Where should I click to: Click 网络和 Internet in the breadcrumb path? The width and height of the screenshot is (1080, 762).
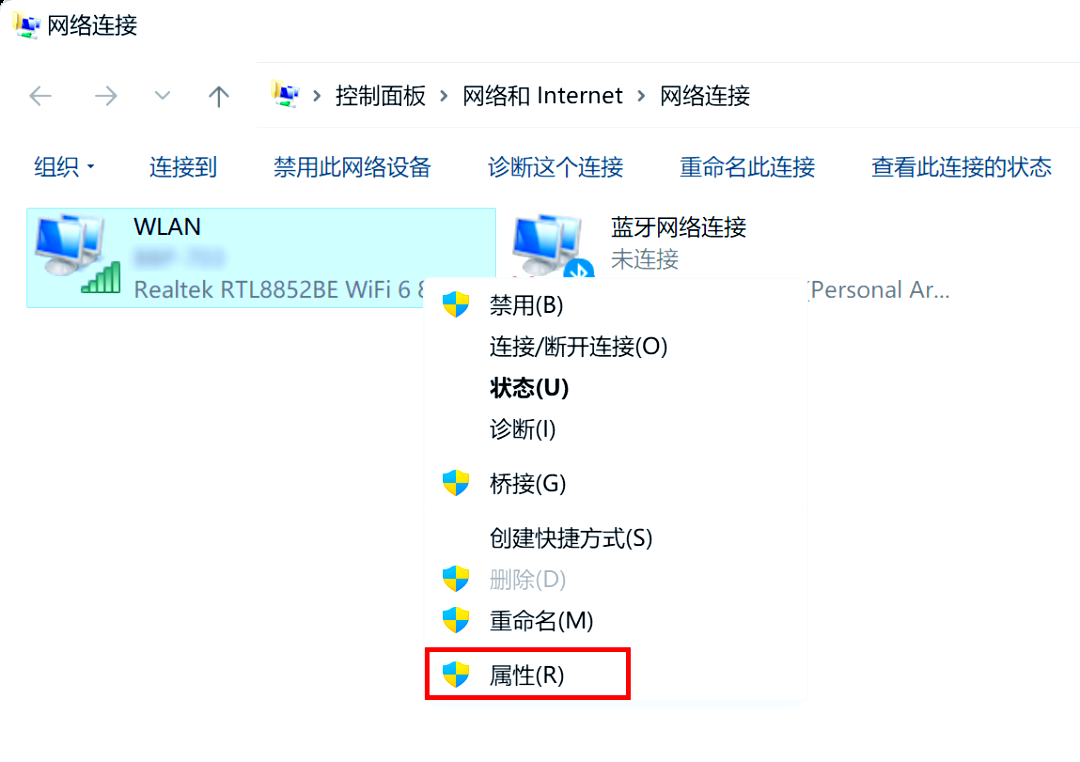(542, 96)
